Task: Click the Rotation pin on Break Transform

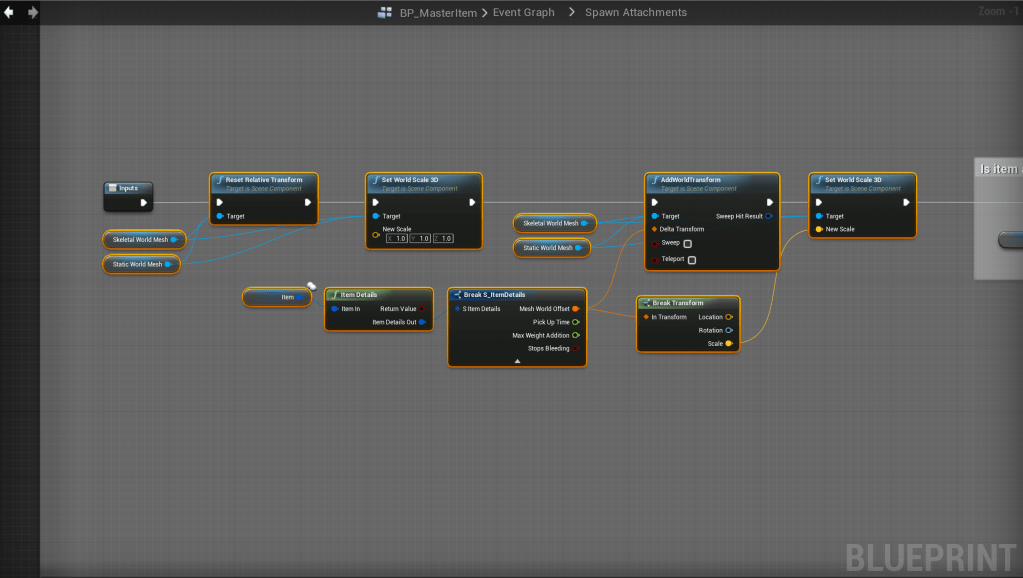Action: 729,330
